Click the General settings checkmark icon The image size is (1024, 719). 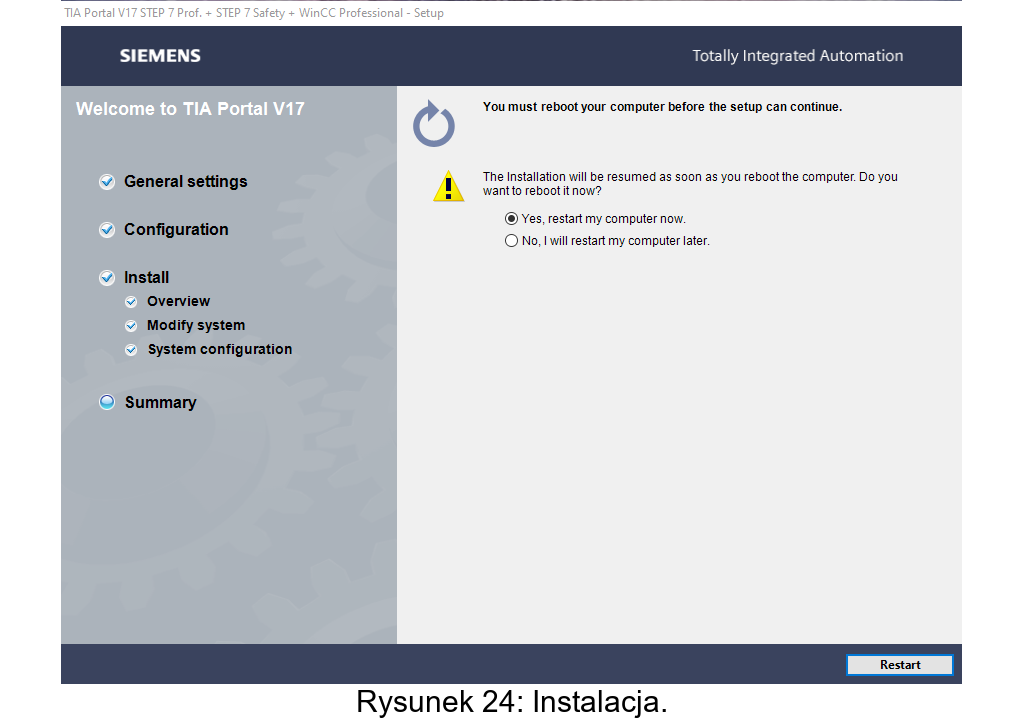pyautogui.click(x=107, y=182)
